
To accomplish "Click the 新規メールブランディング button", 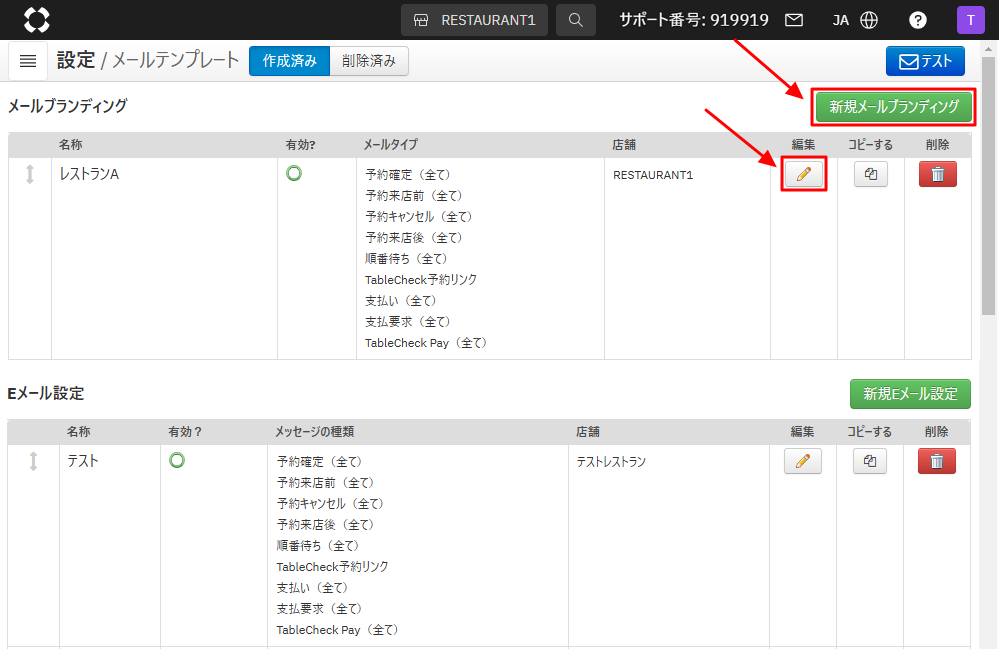I will click(893, 107).
